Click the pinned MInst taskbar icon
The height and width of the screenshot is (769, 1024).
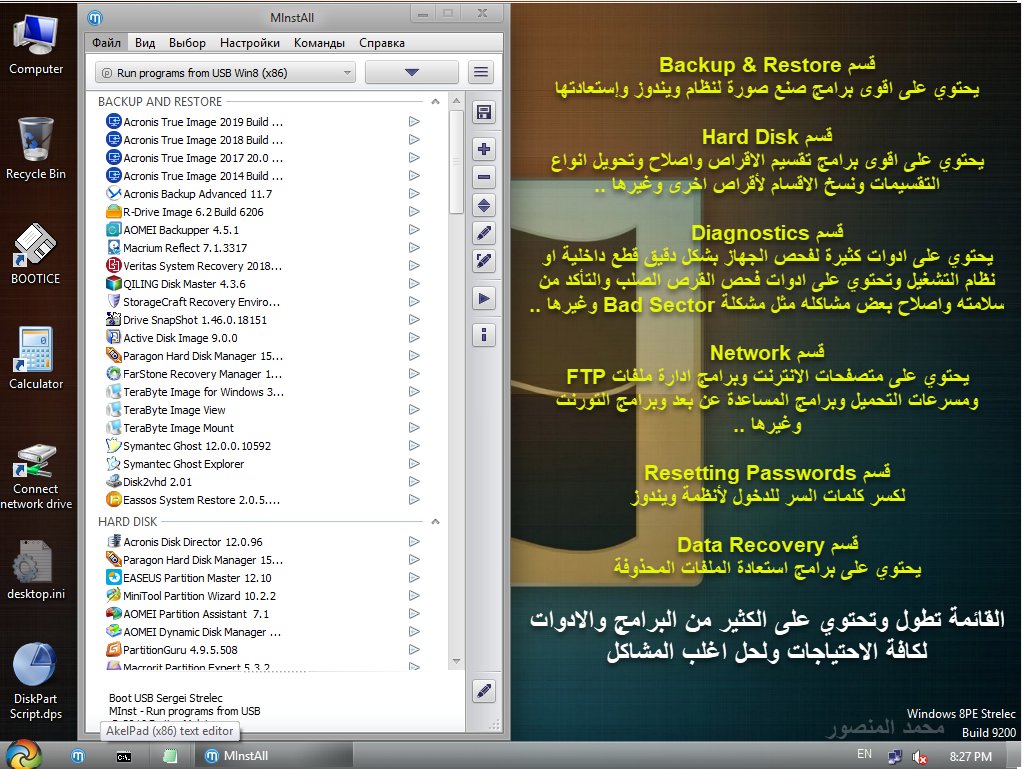click(78, 756)
